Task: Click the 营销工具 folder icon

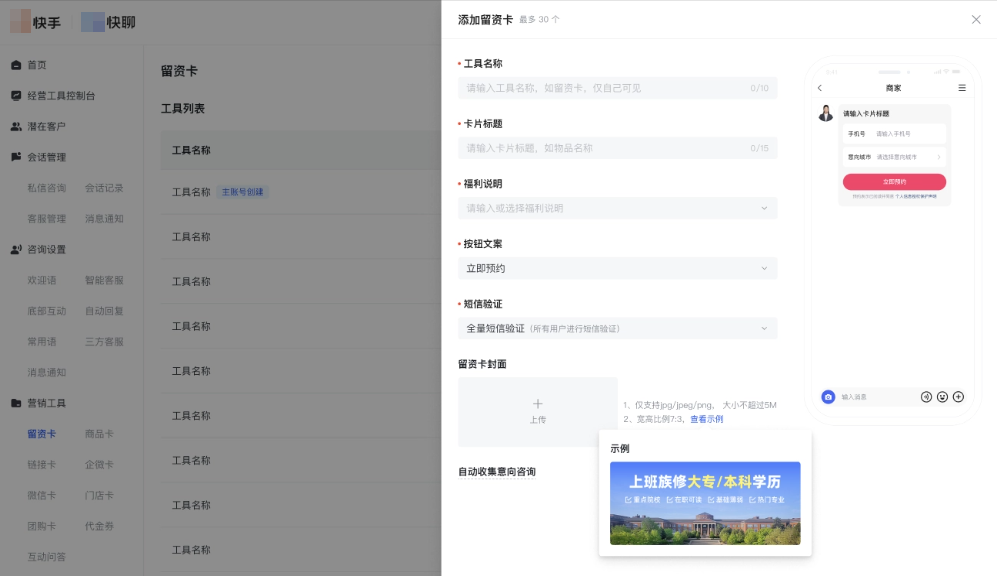Action: 14,404
